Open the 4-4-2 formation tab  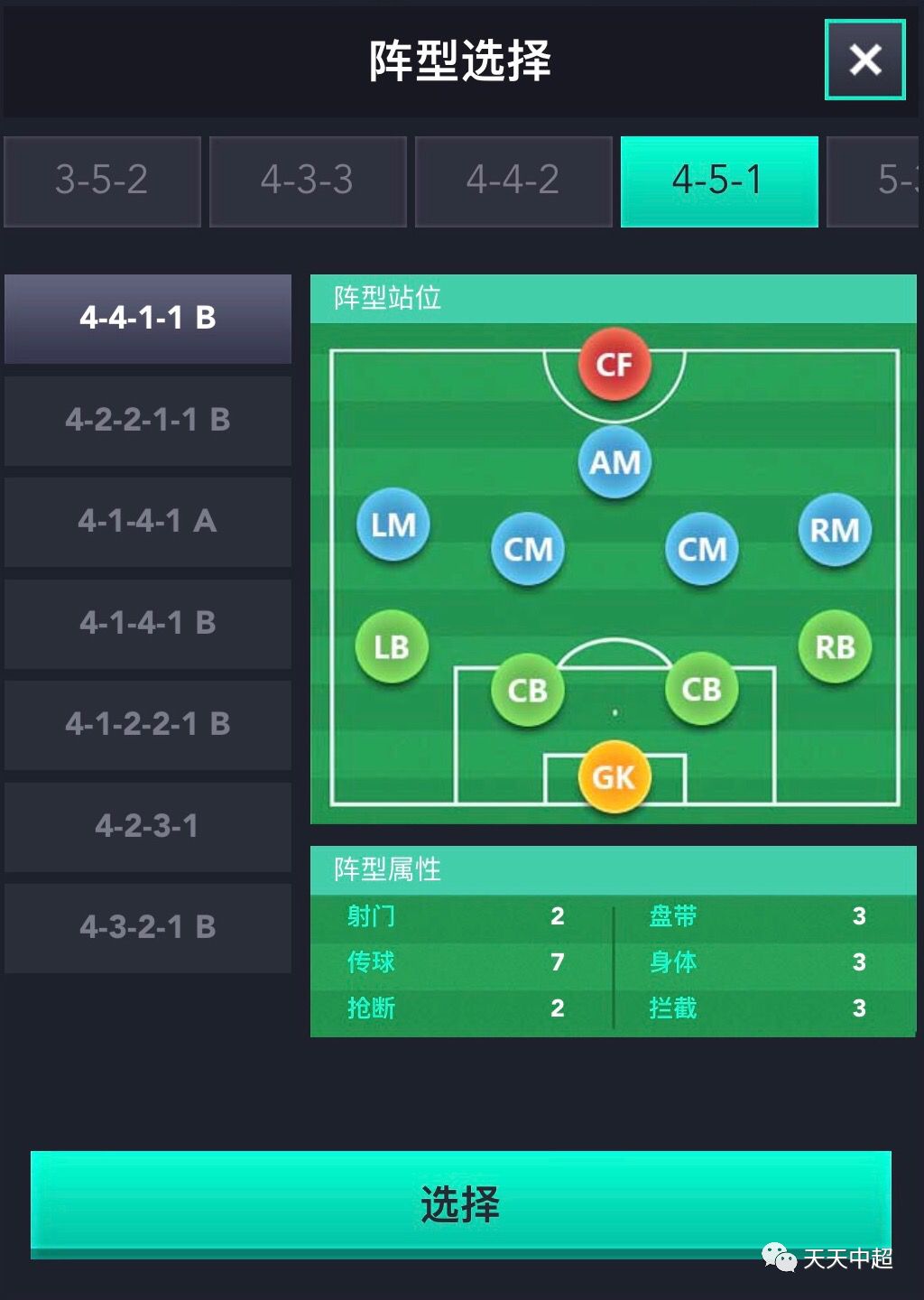pyautogui.click(x=513, y=181)
